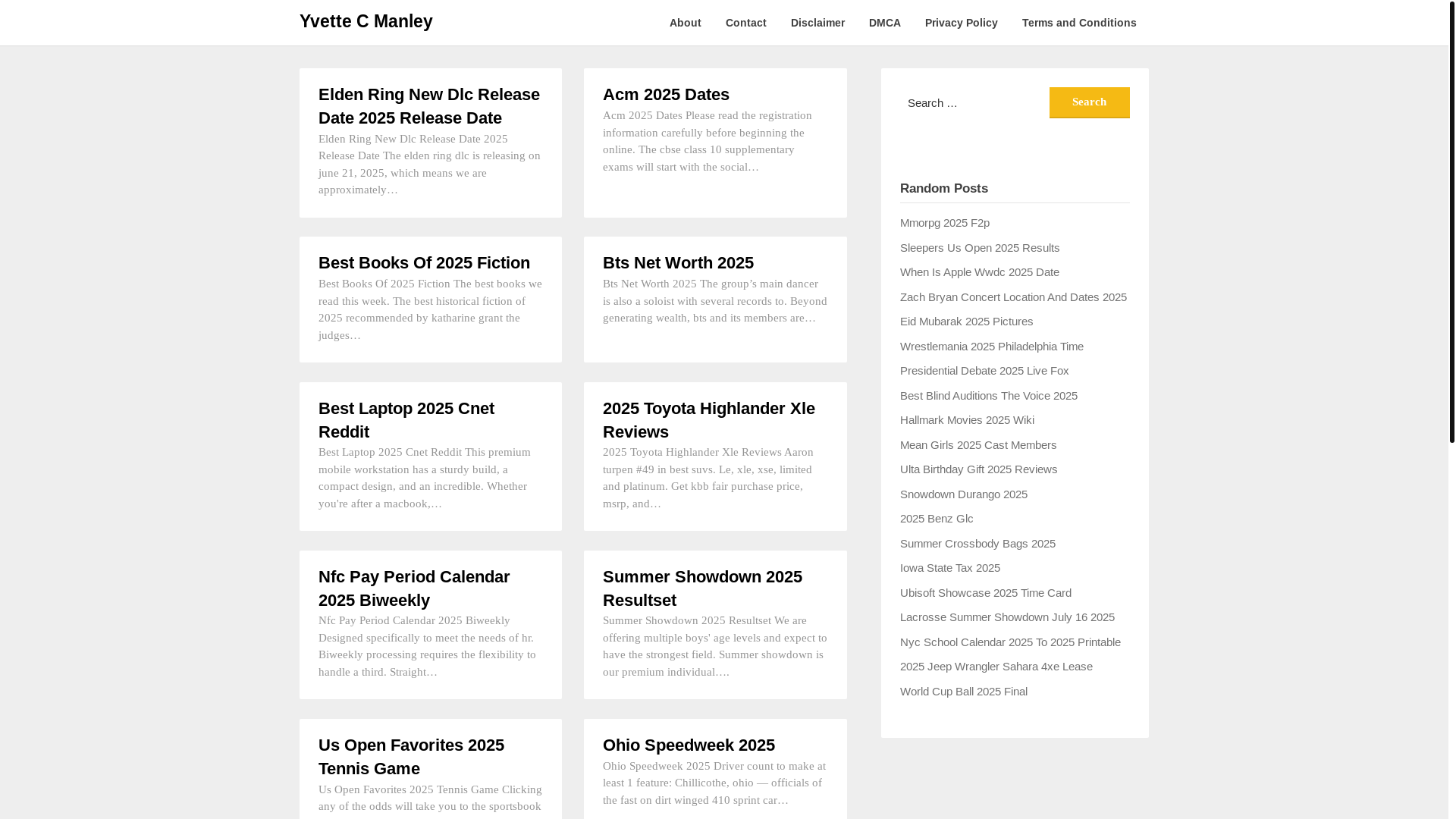Click the Summer Showdown excerpt text

tap(715, 646)
